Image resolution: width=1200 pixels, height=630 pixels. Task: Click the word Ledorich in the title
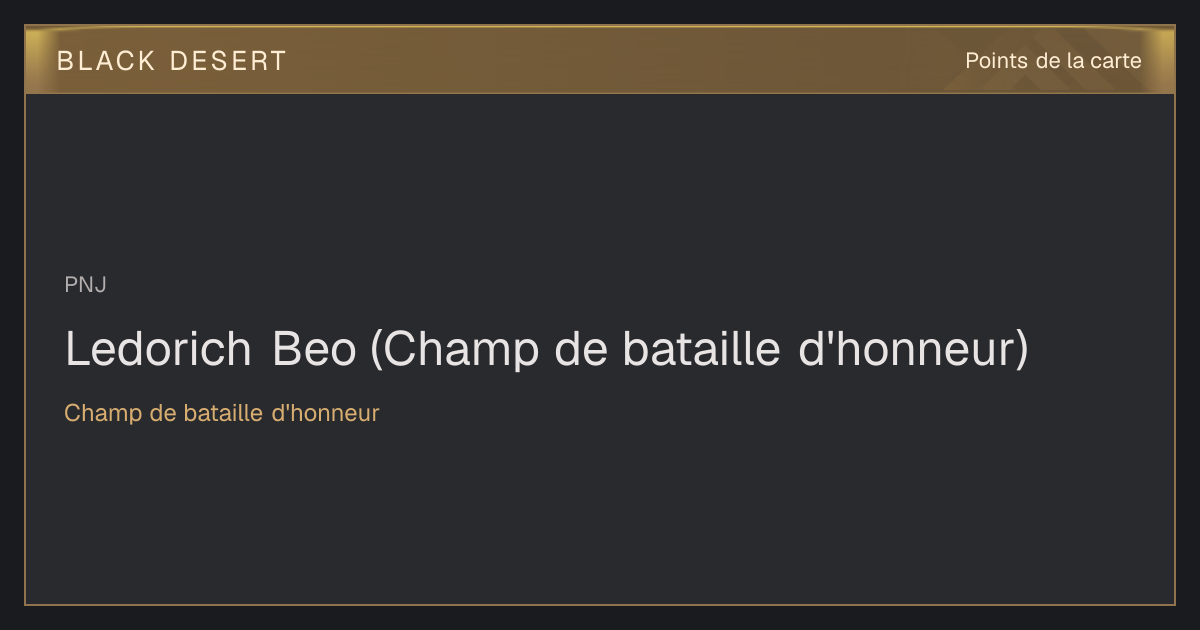click(158, 349)
